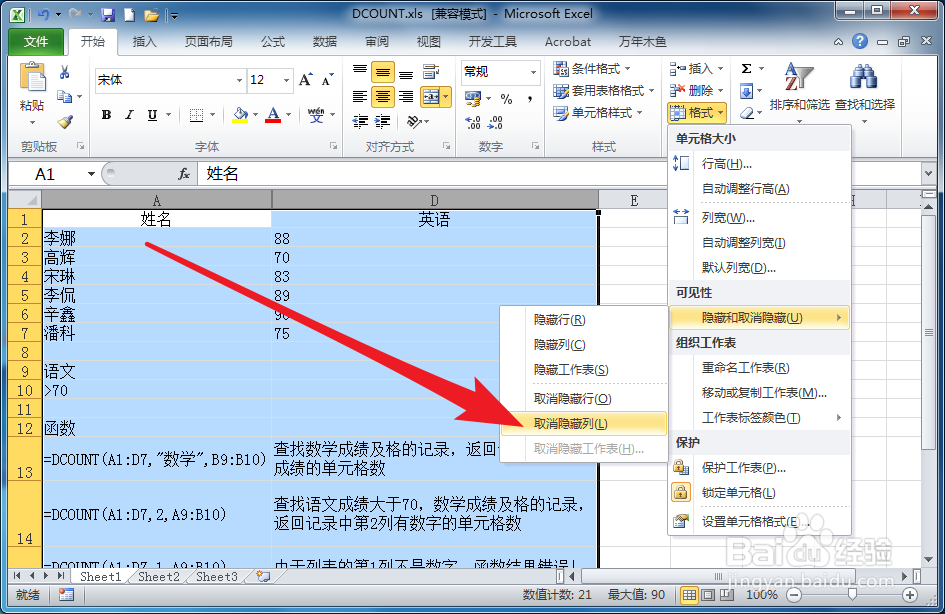Apply comma style

[x=530, y=98]
